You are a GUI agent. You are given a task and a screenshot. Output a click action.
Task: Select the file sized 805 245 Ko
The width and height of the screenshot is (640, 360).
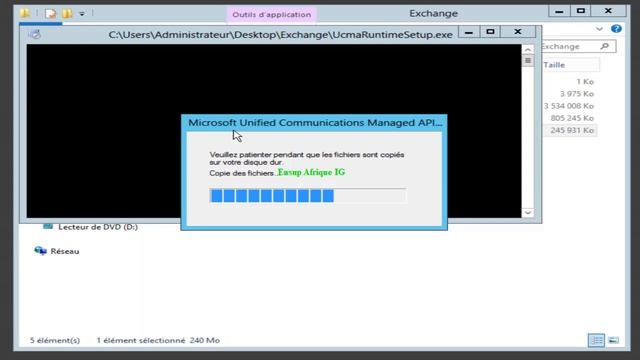(x=572, y=118)
